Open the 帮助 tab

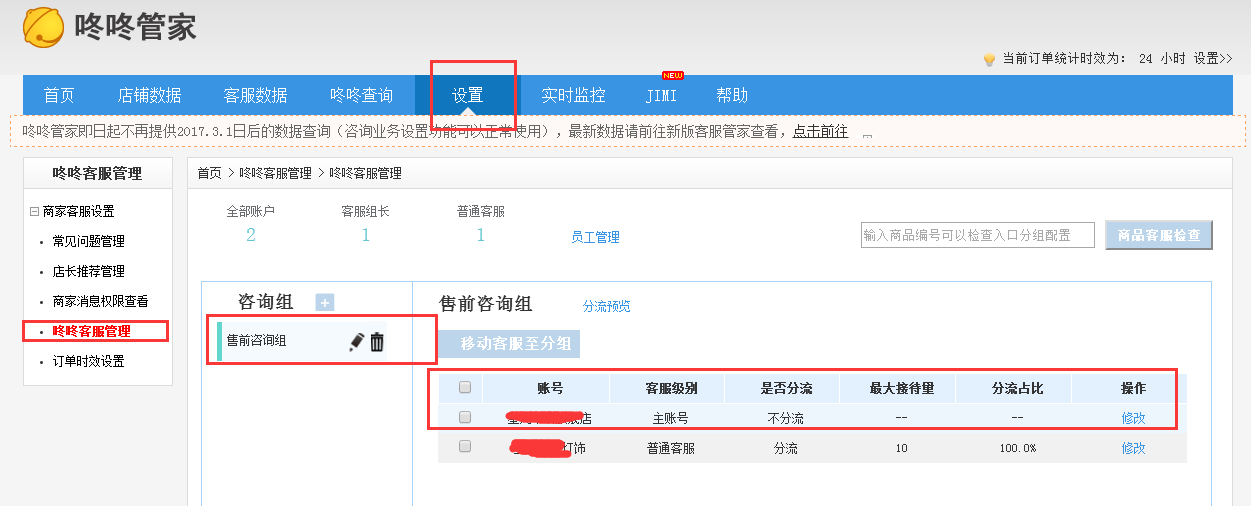click(732, 96)
